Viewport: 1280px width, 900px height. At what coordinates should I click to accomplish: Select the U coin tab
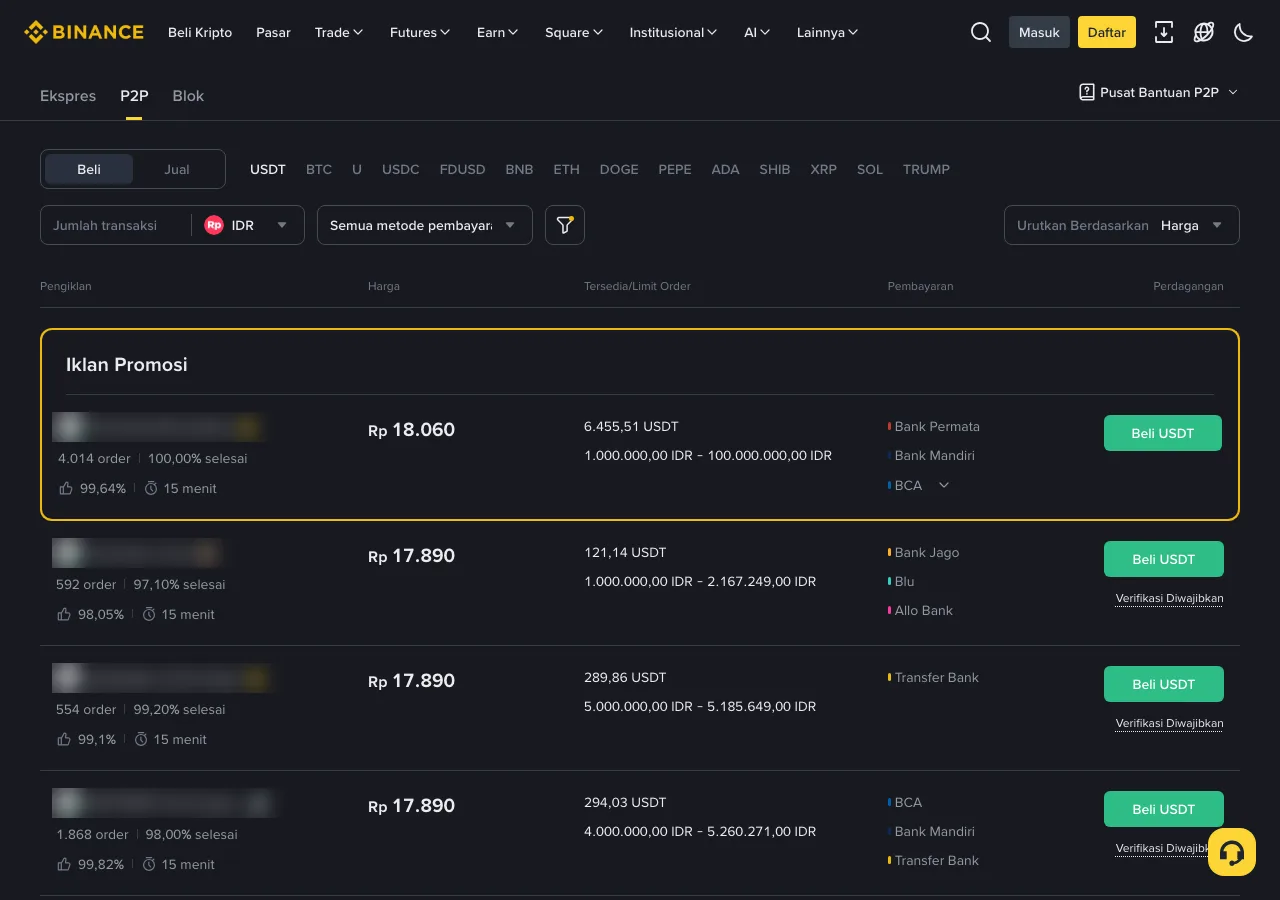click(x=357, y=169)
